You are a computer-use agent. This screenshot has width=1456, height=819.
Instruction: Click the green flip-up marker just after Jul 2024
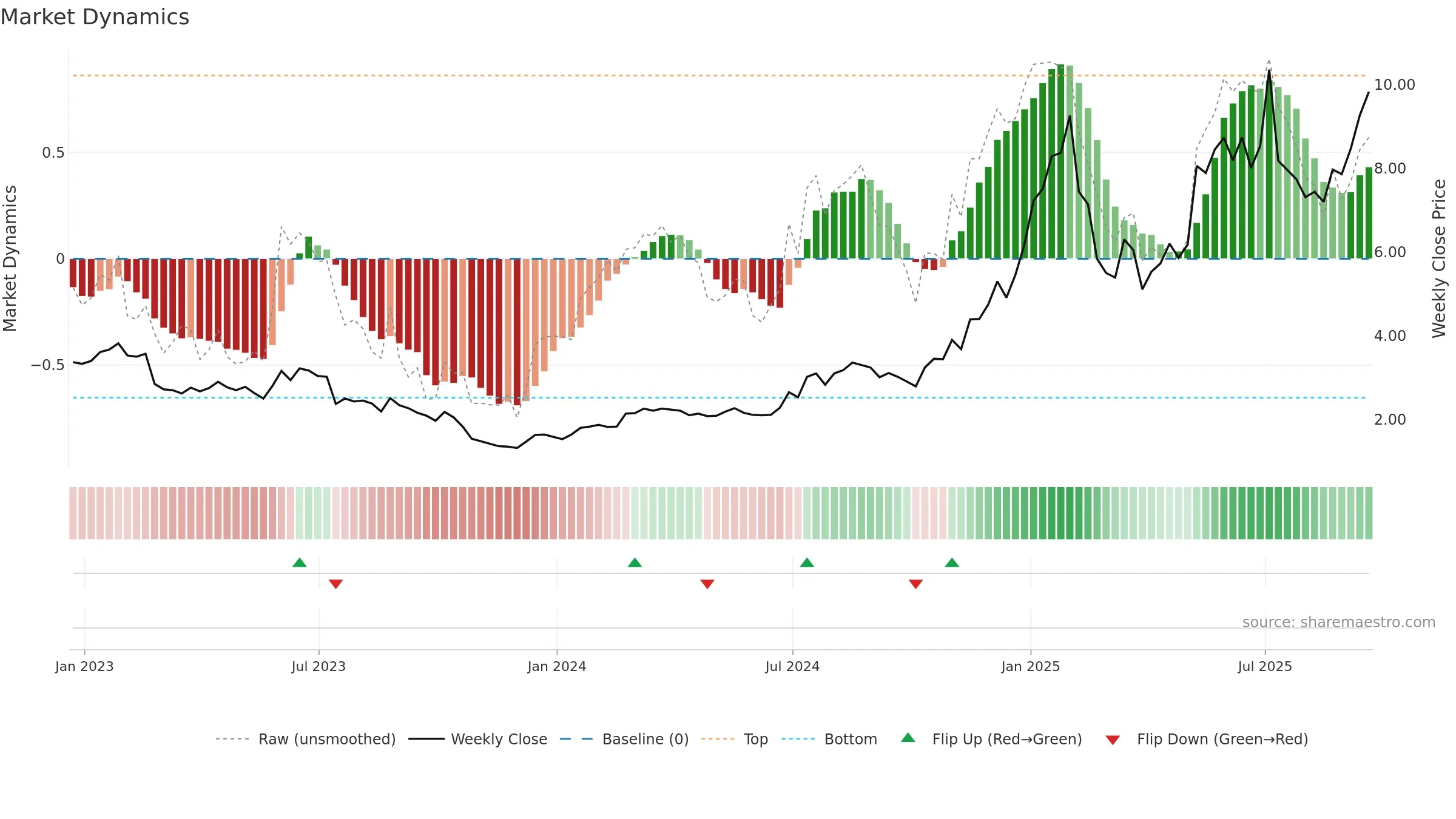[807, 562]
